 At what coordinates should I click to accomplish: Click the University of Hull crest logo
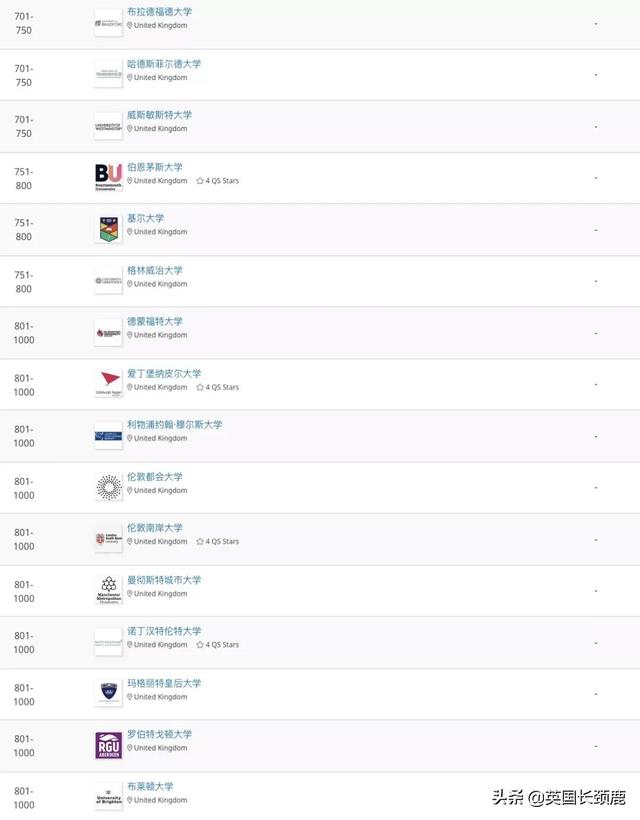[108, 229]
